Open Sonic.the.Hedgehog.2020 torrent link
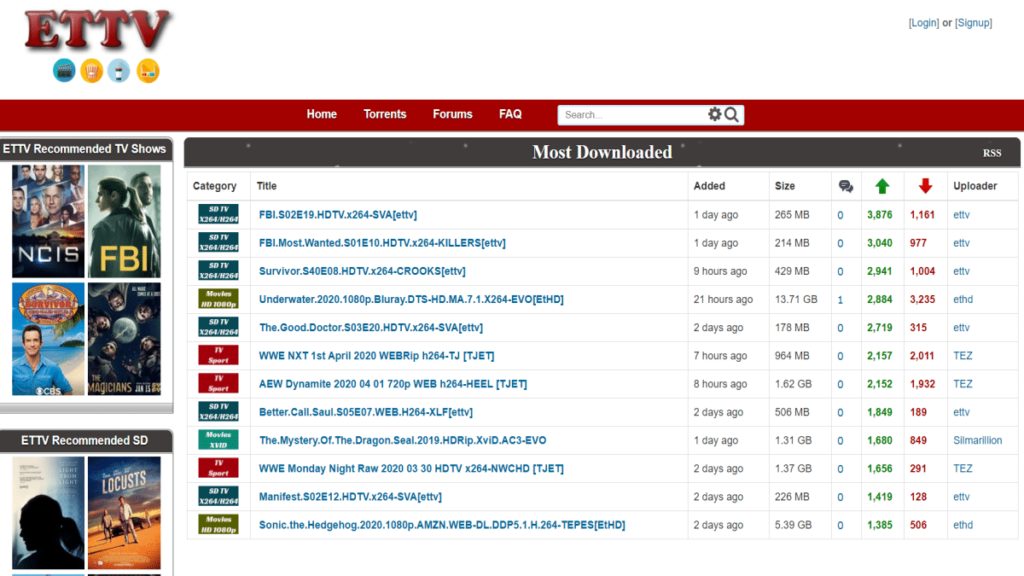 pyautogui.click(x=442, y=524)
